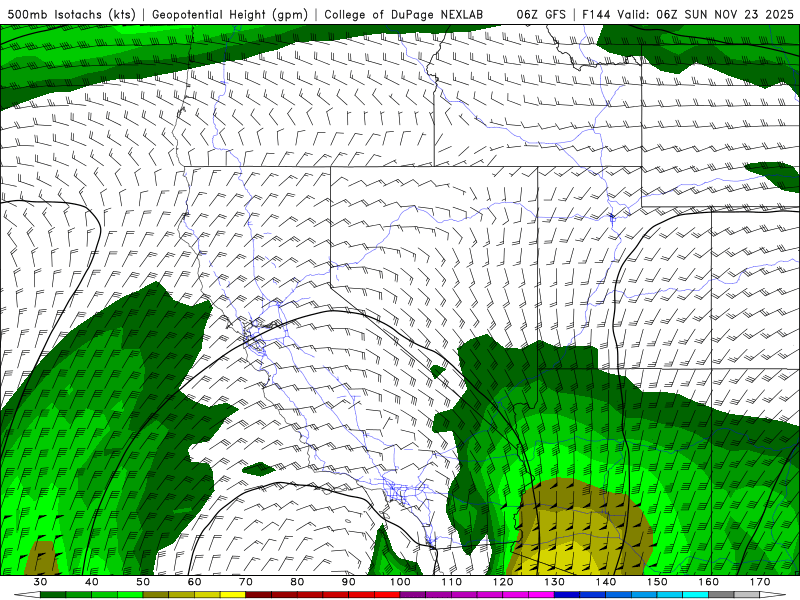Click the legend value 60
Viewport: 800px width, 600px height.
(x=194, y=582)
